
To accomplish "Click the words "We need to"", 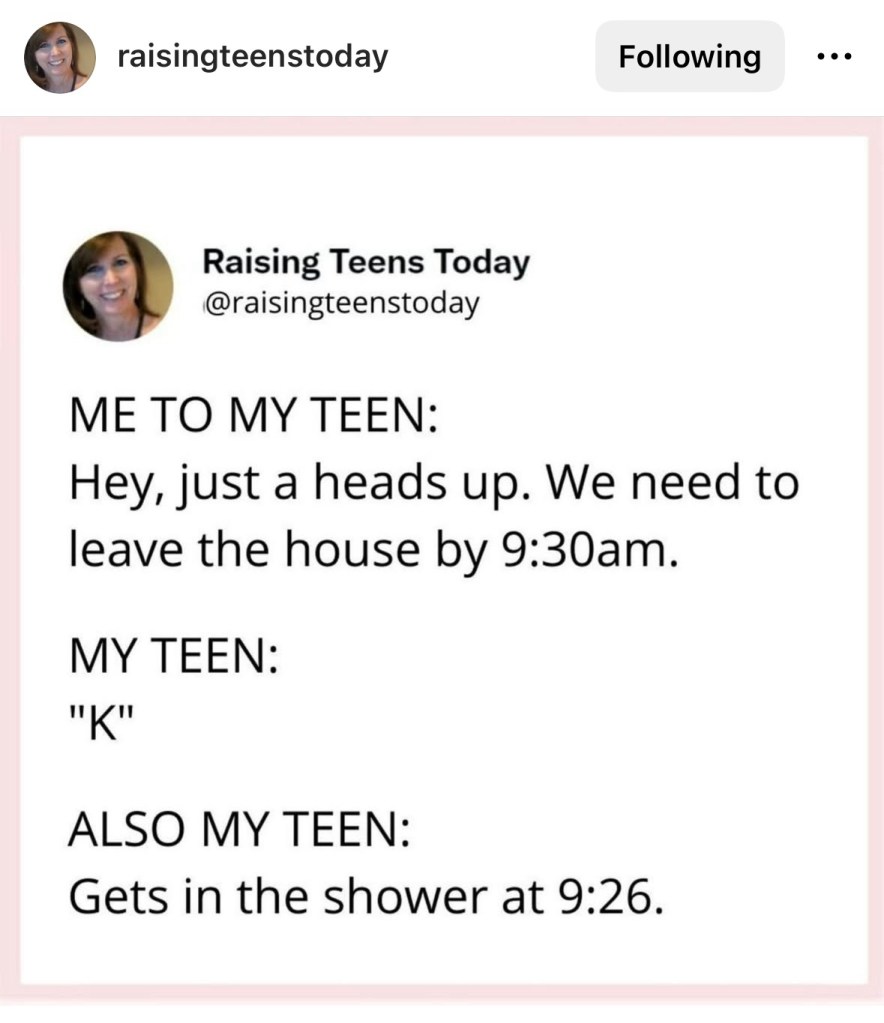I will pyautogui.click(x=674, y=484).
